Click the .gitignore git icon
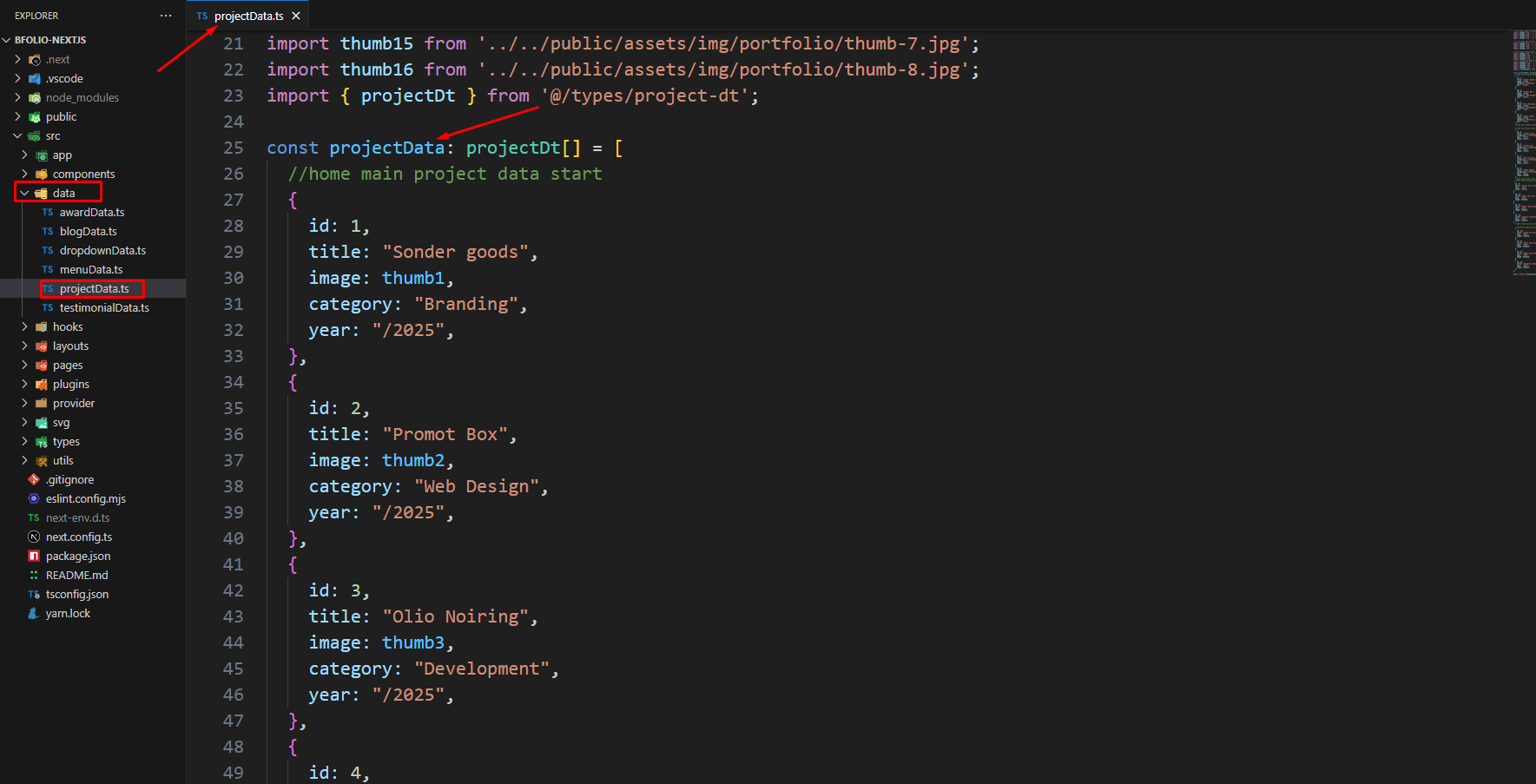1536x784 pixels. tap(34, 480)
